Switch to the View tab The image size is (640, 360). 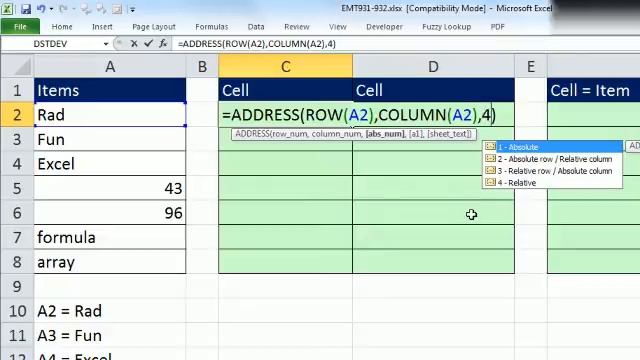click(x=338, y=27)
